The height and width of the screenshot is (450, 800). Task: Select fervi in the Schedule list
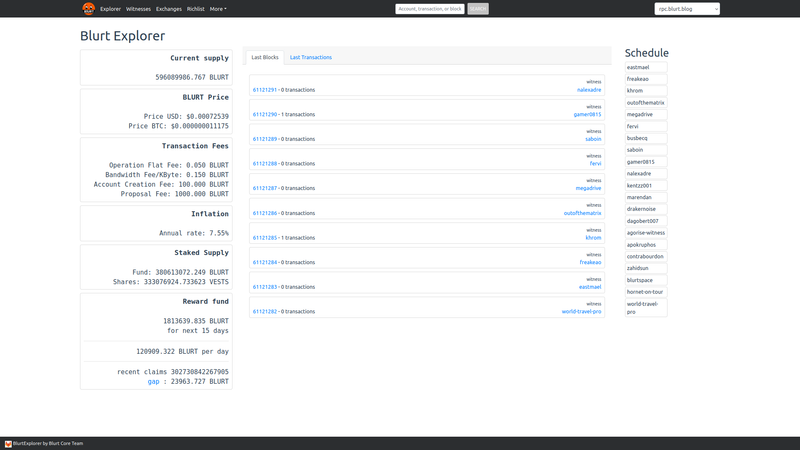click(646, 127)
